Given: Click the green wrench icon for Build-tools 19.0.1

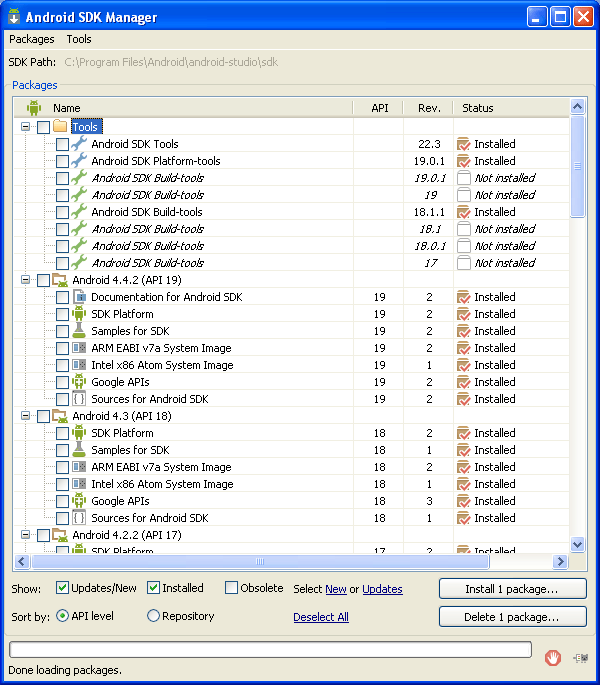Looking at the screenshot, I should pyautogui.click(x=79, y=178).
